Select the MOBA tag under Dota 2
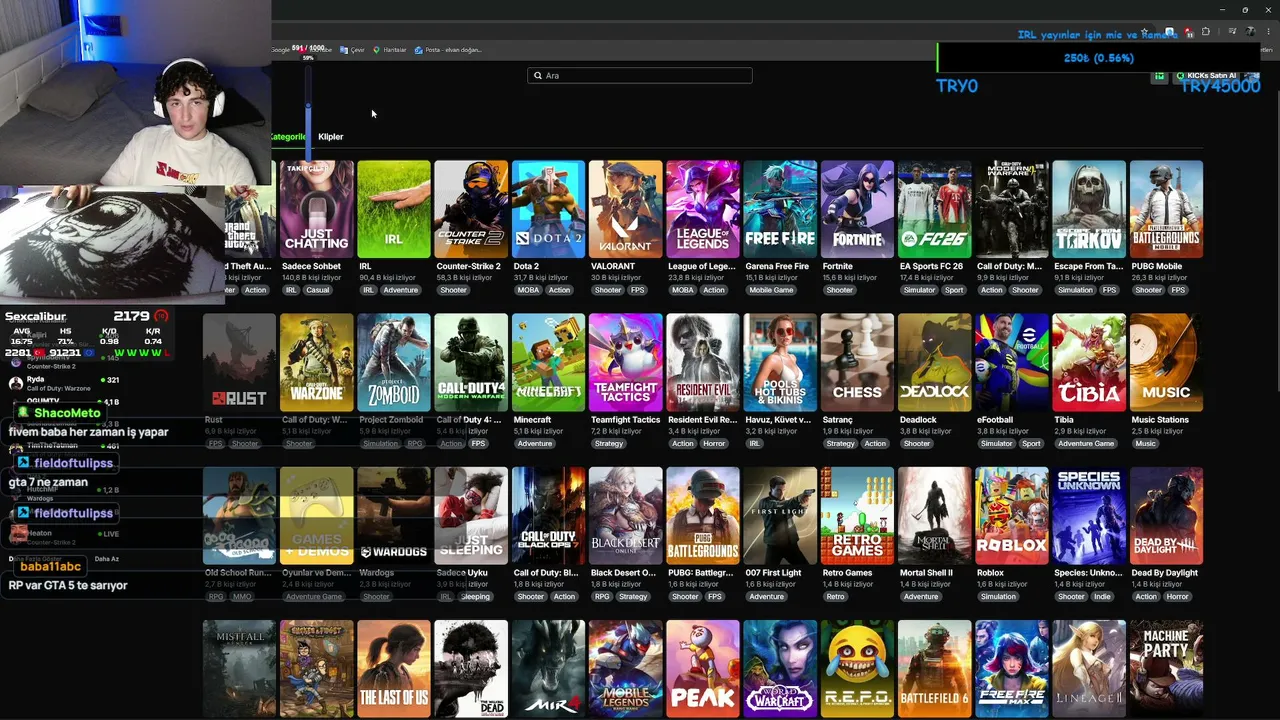Screen dimensions: 1280x720 [528, 290]
